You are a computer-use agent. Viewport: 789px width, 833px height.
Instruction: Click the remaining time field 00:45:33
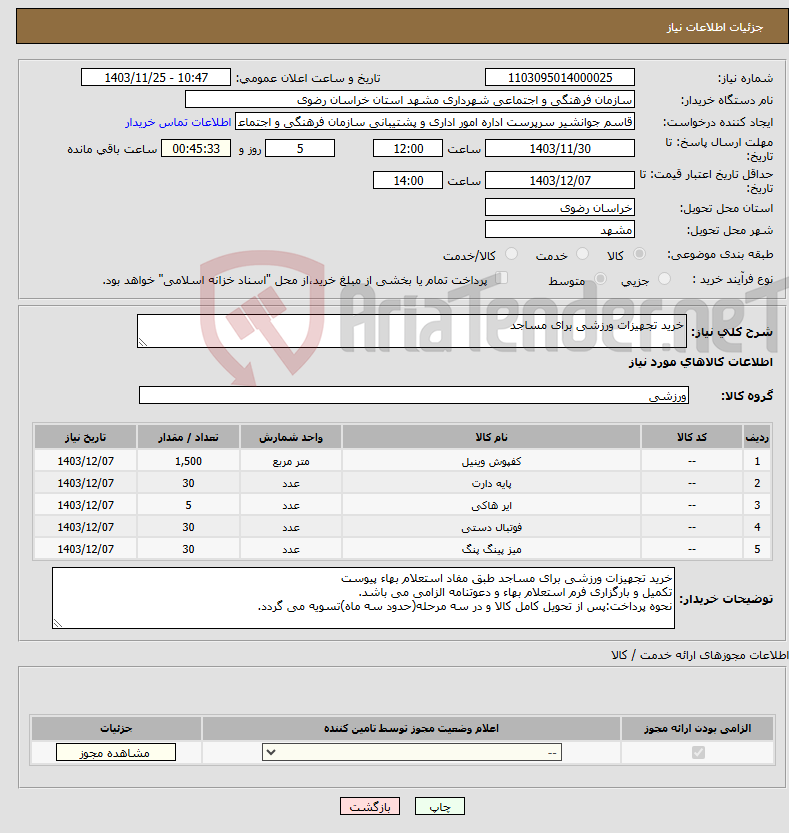pos(196,149)
